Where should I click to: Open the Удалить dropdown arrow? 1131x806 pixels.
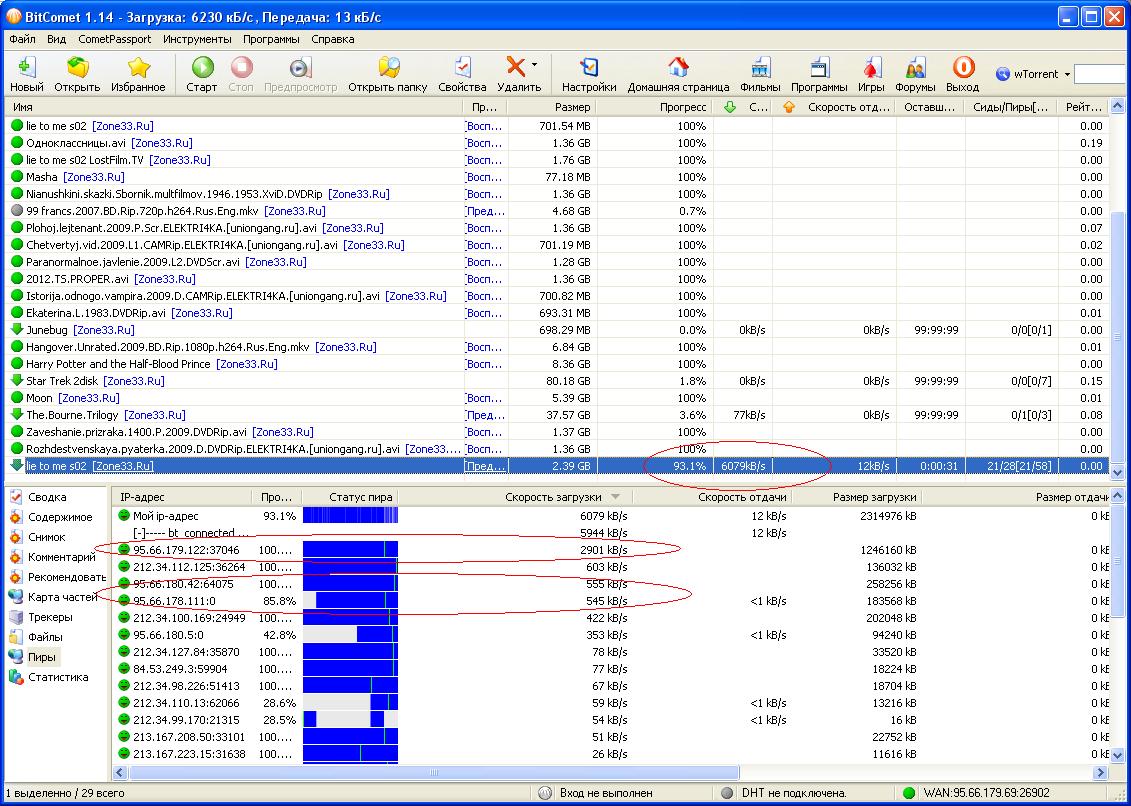click(x=534, y=65)
